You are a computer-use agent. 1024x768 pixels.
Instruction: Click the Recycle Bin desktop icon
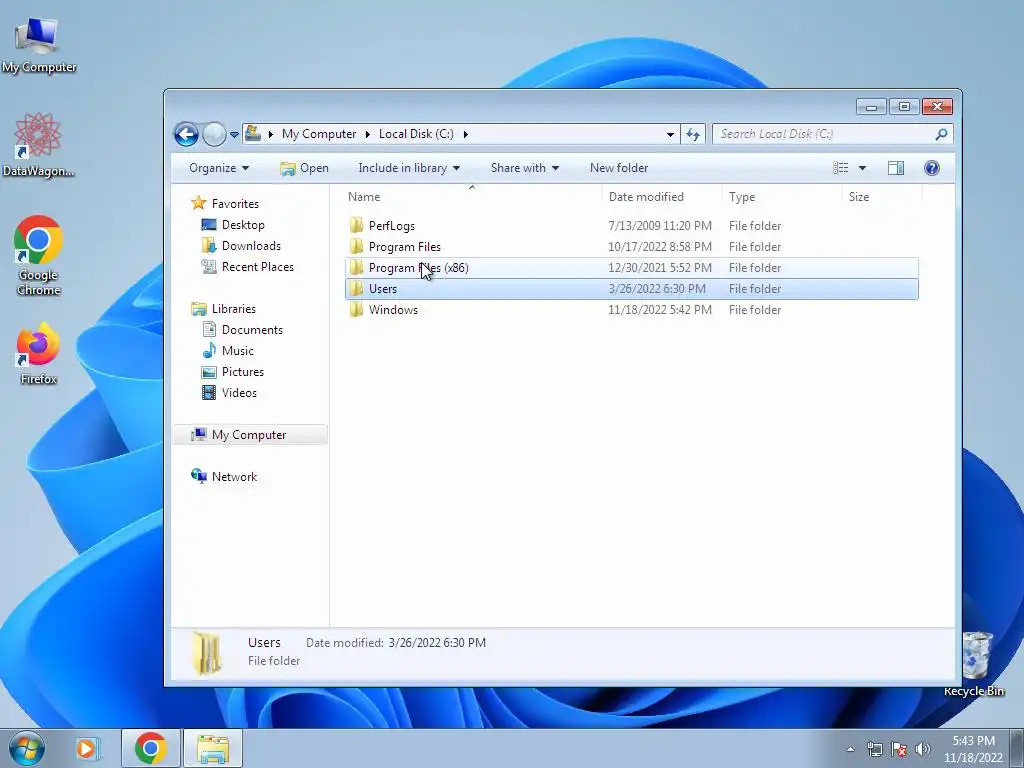[x=974, y=664]
